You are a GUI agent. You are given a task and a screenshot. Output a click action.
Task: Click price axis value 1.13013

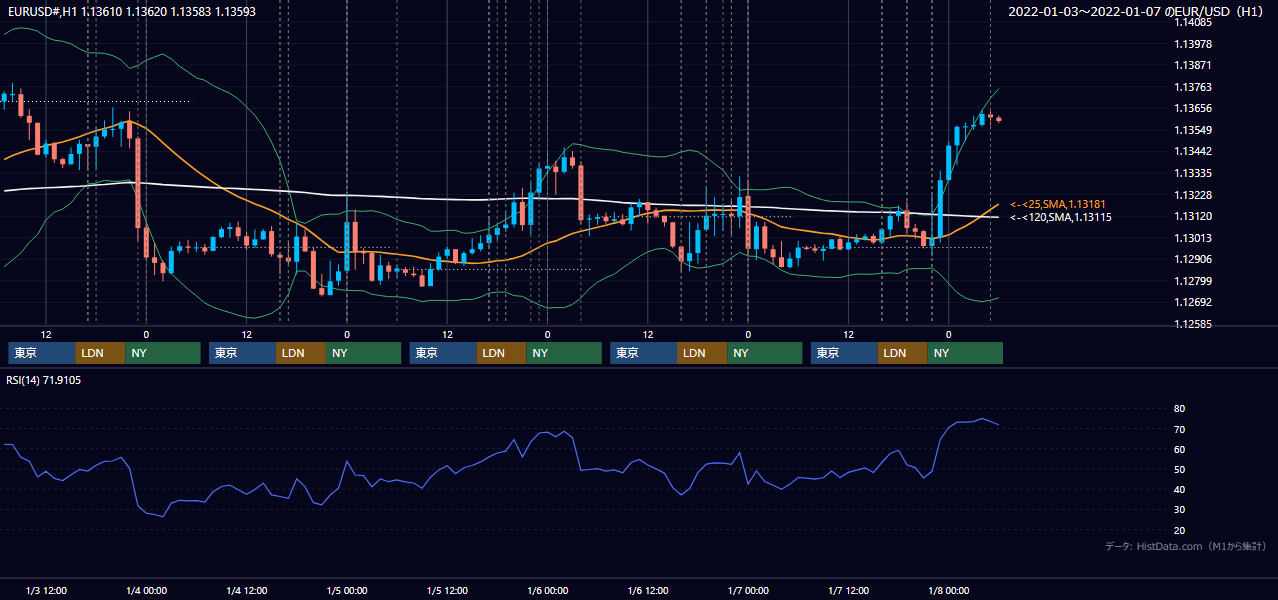(x=1192, y=238)
